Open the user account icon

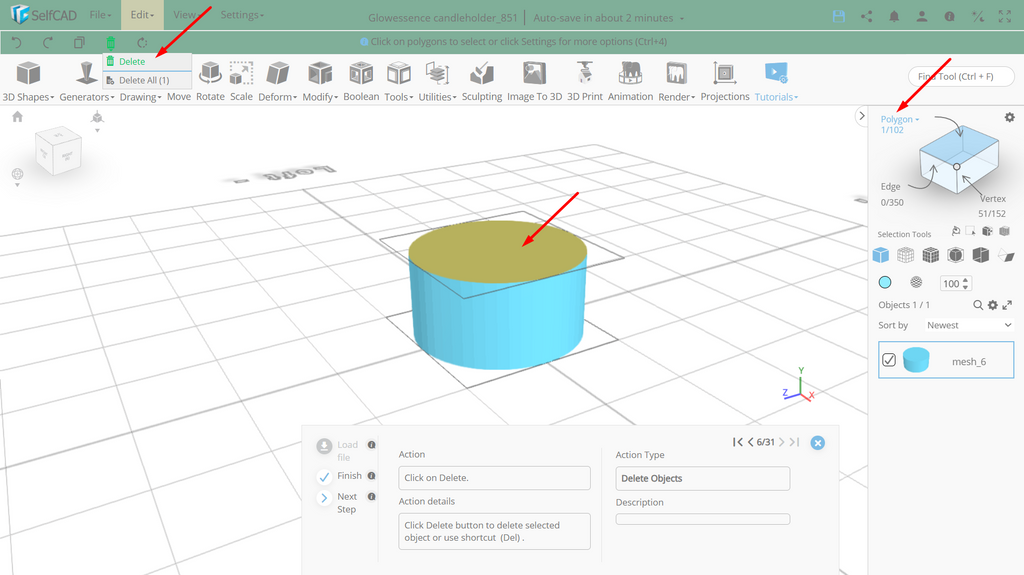[921, 17]
